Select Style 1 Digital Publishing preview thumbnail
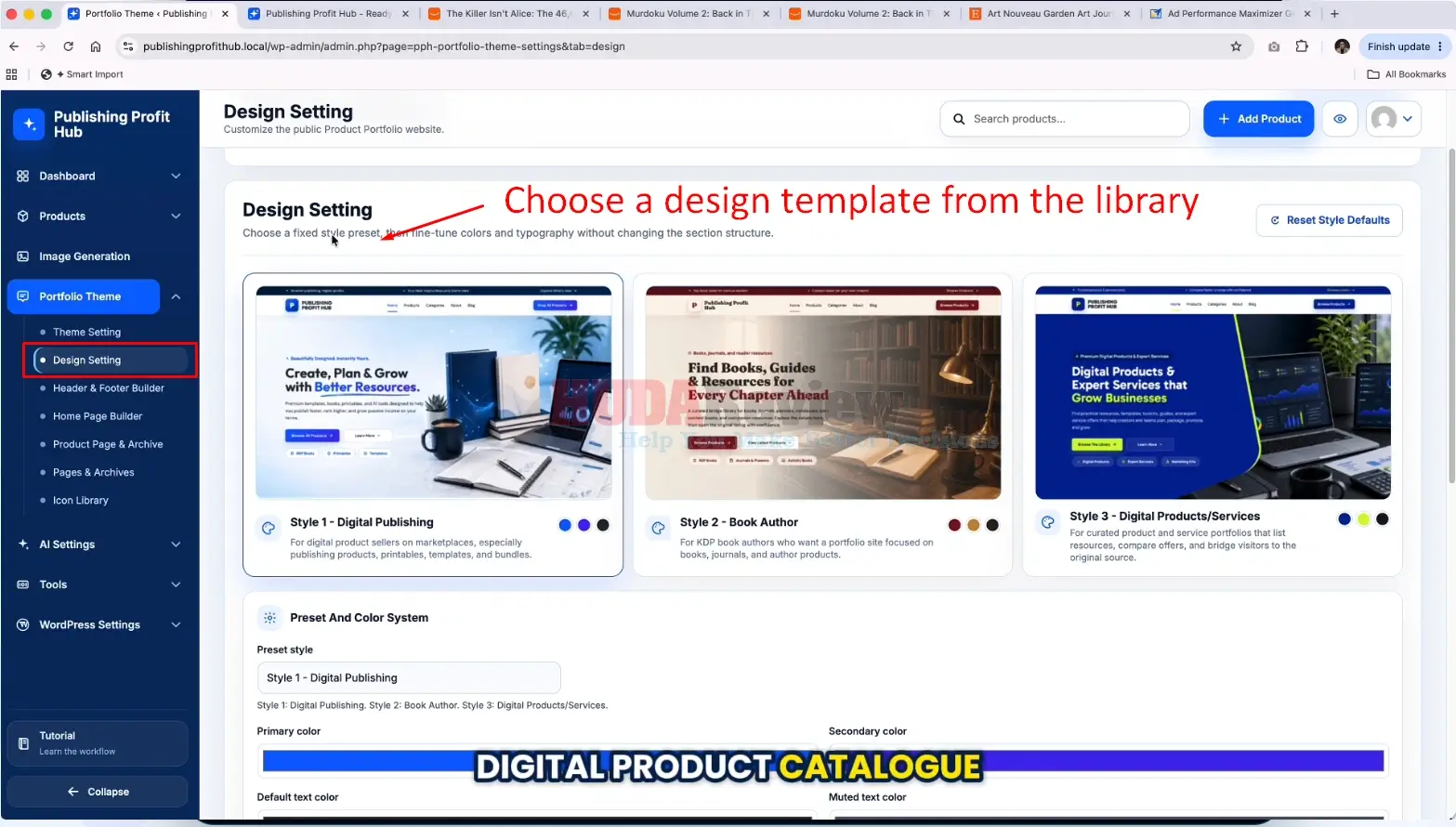 (x=434, y=392)
